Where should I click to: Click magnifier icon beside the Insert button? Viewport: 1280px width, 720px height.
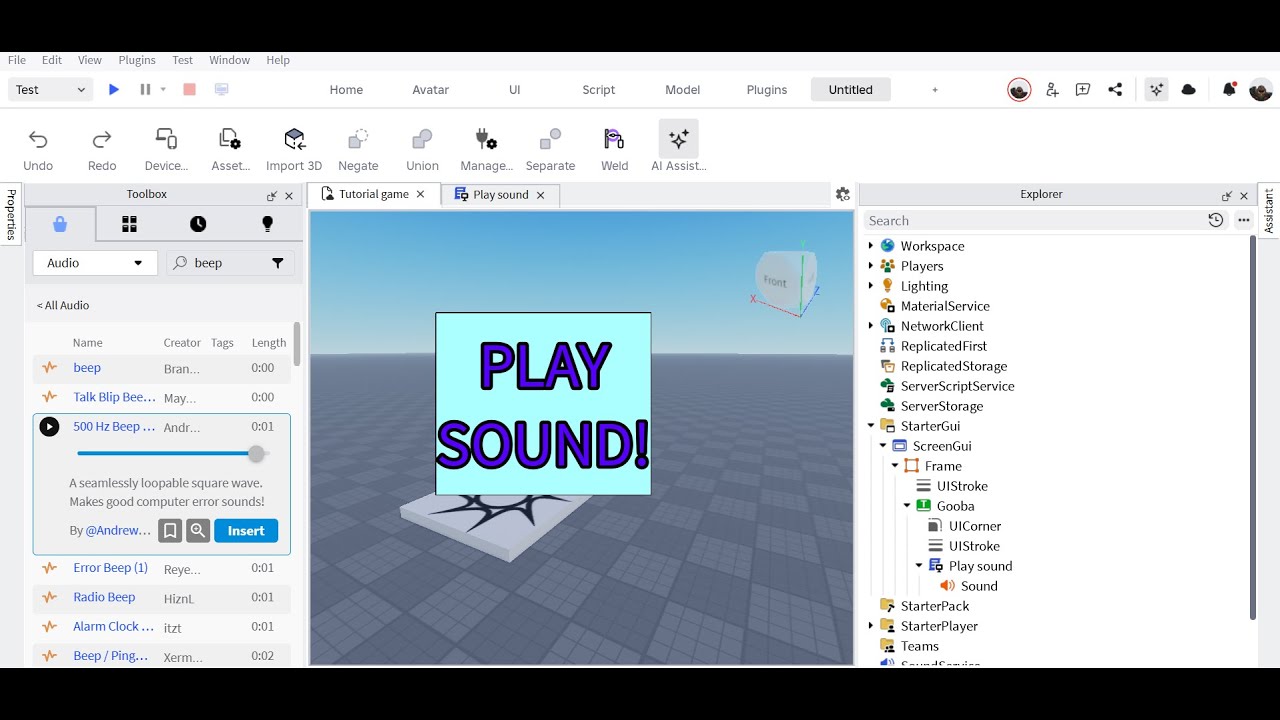(x=198, y=531)
